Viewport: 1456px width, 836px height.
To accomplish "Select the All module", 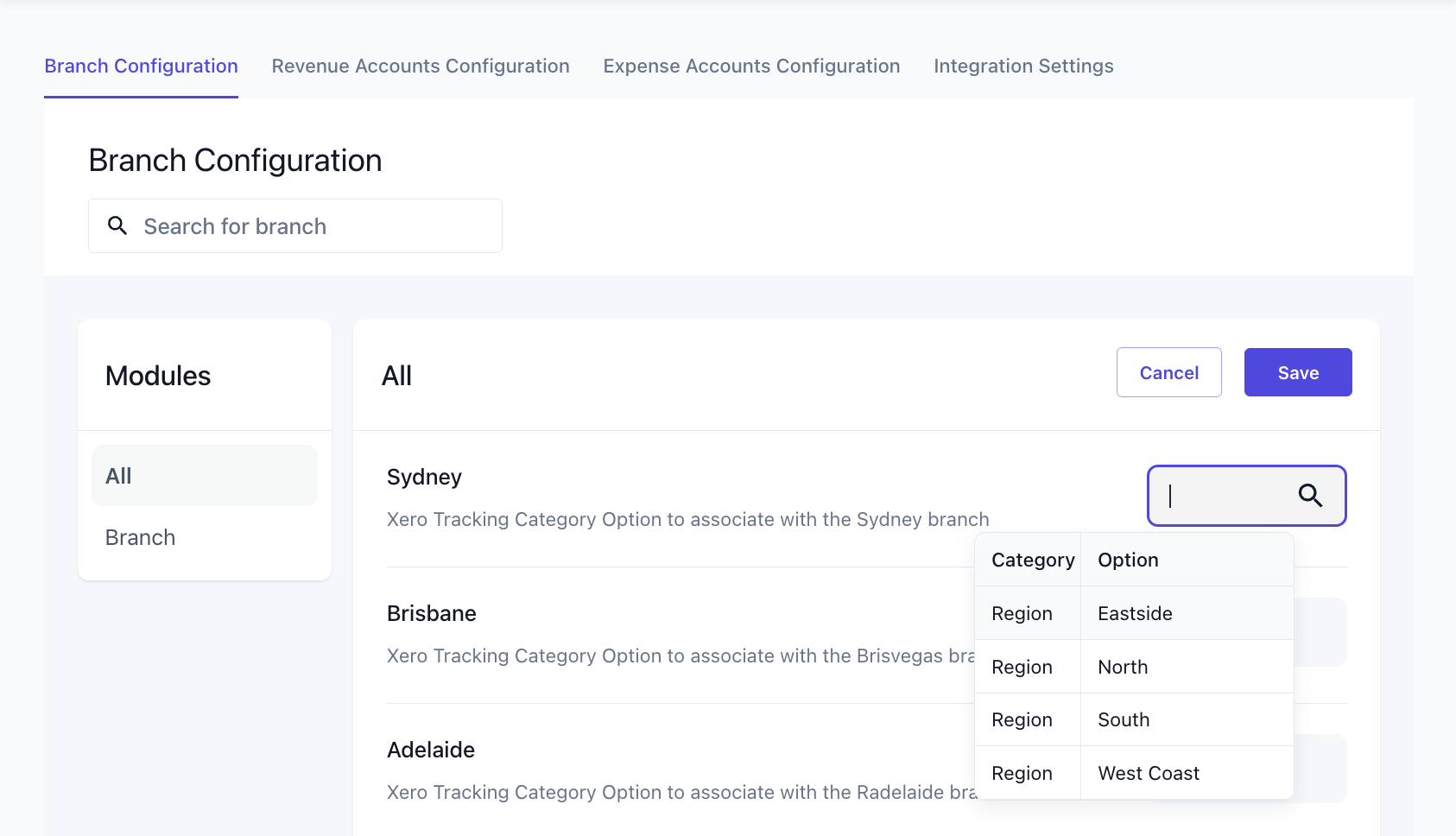I will coord(205,476).
